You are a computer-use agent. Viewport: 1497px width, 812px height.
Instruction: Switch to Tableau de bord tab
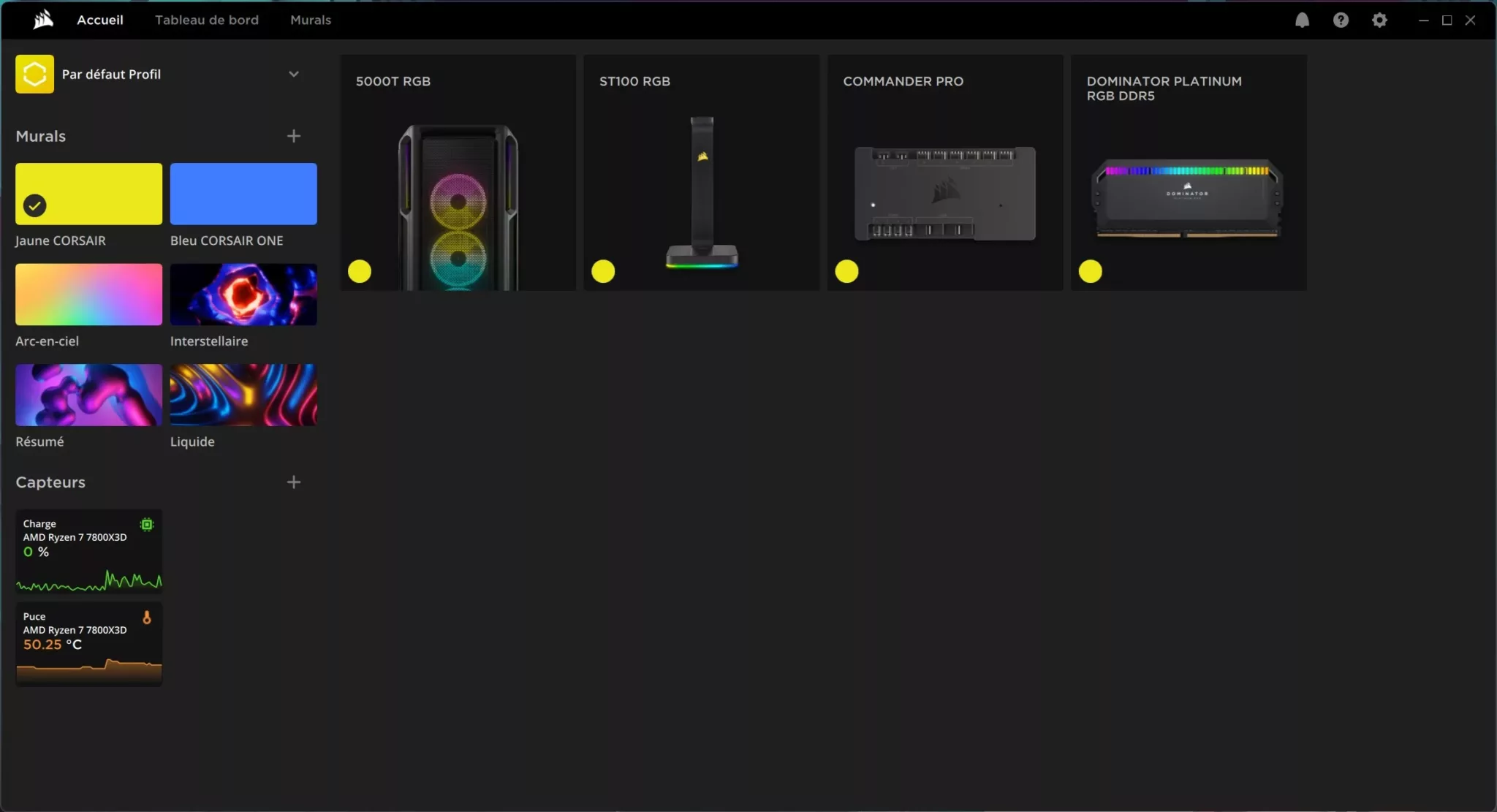click(x=206, y=20)
